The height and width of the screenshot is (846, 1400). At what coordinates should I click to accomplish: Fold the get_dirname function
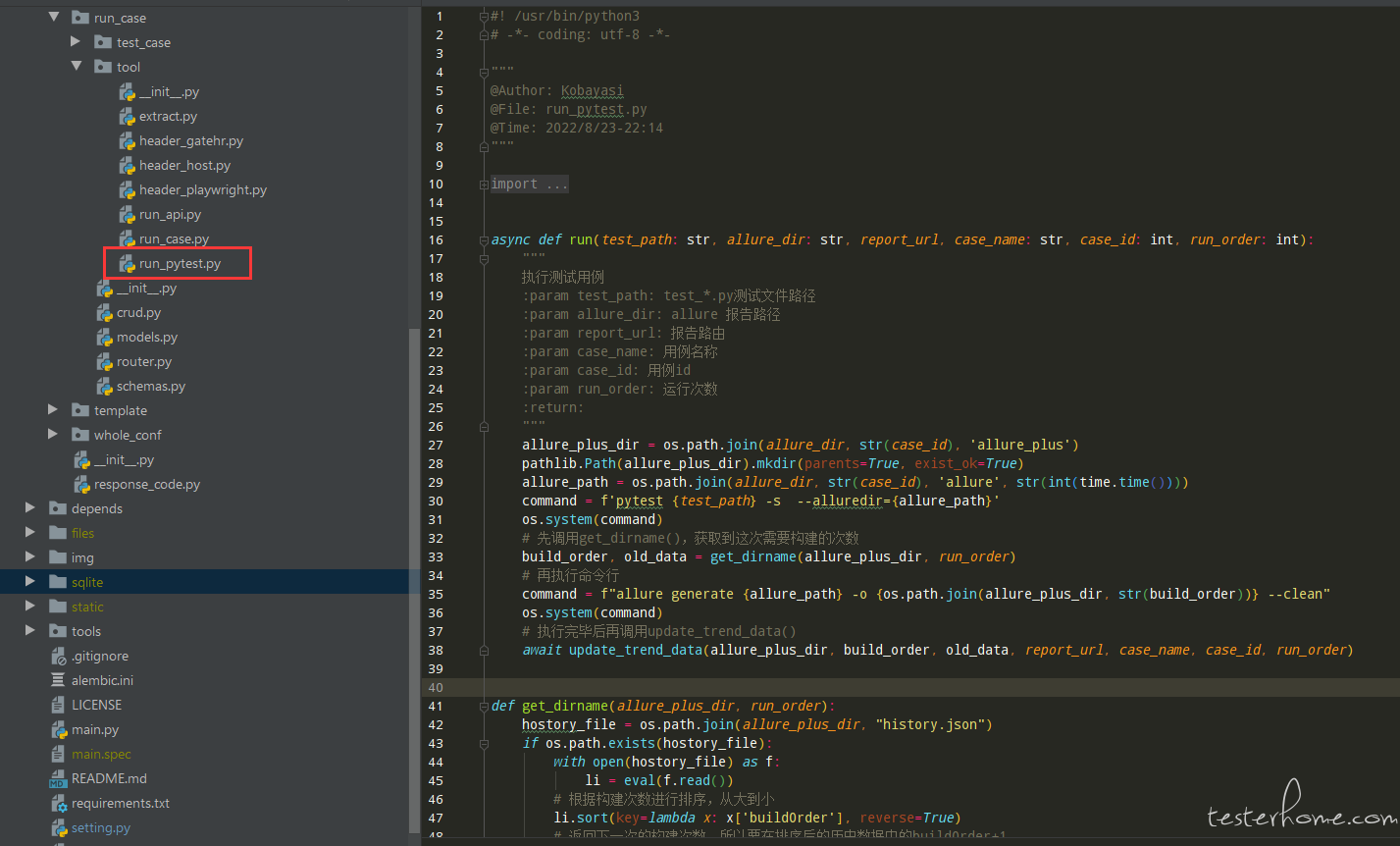pos(484,706)
